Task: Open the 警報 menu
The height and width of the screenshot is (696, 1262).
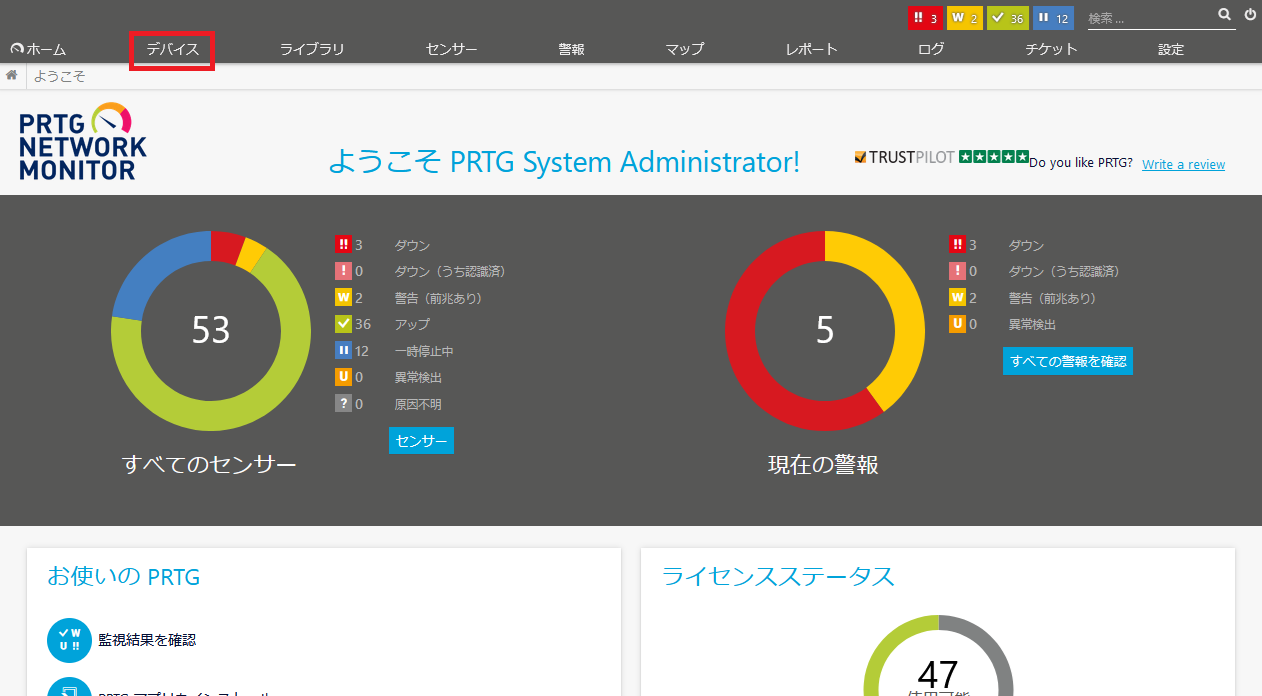Action: [x=571, y=49]
